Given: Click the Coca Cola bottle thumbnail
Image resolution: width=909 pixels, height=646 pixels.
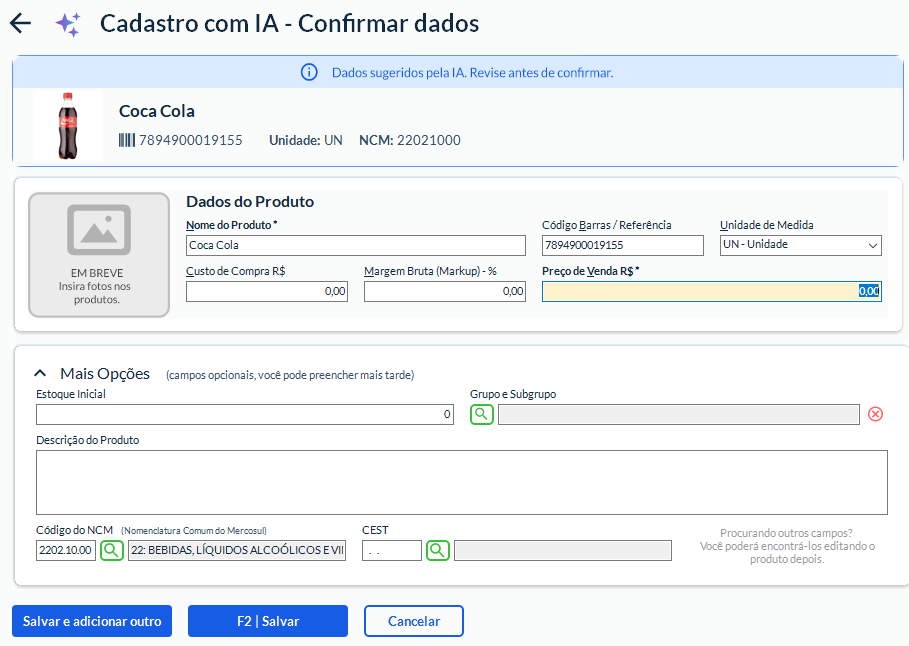Looking at the screenshot, I should pos(67,126).
